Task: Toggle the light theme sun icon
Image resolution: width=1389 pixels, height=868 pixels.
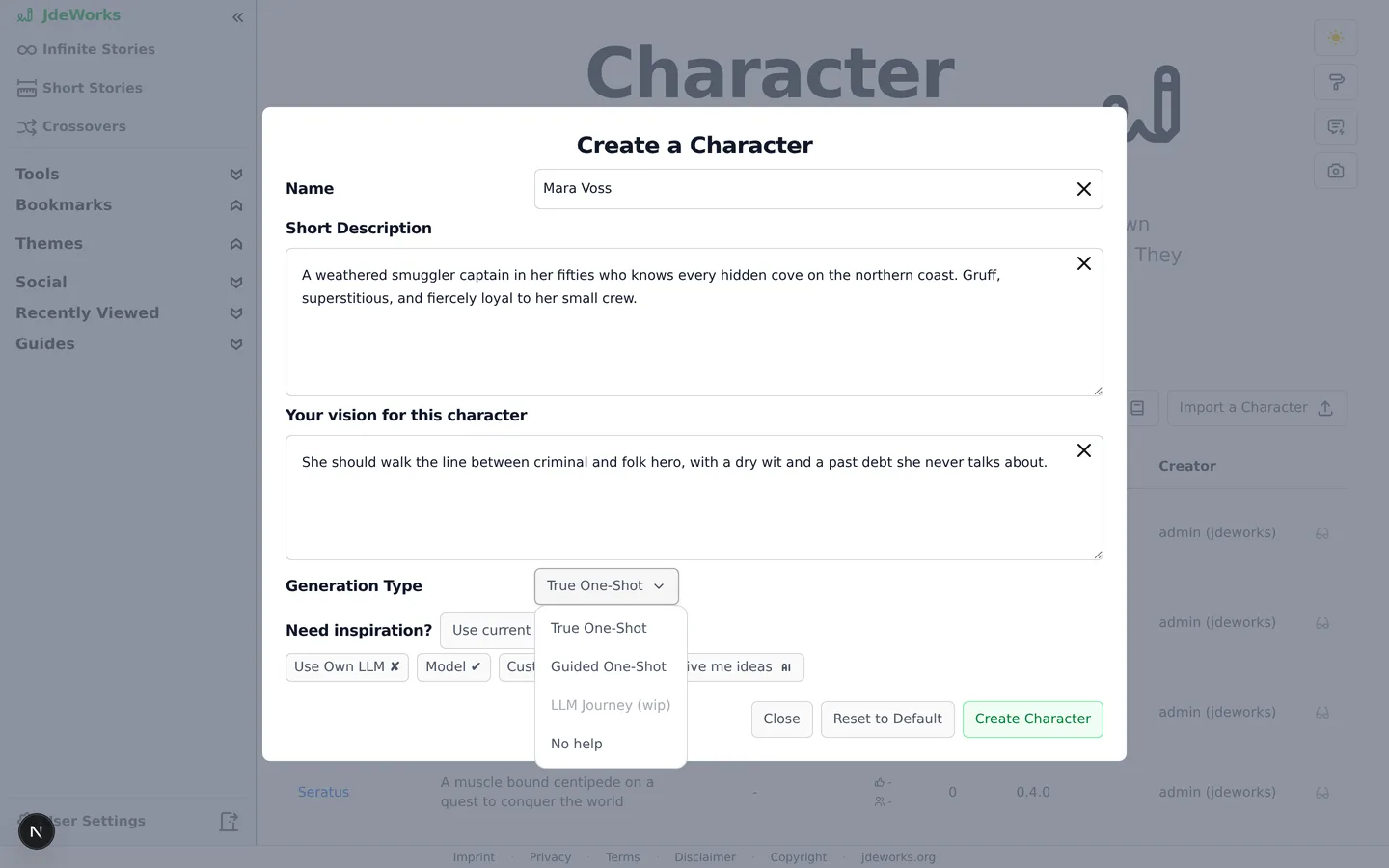Action: [1336, 38]
